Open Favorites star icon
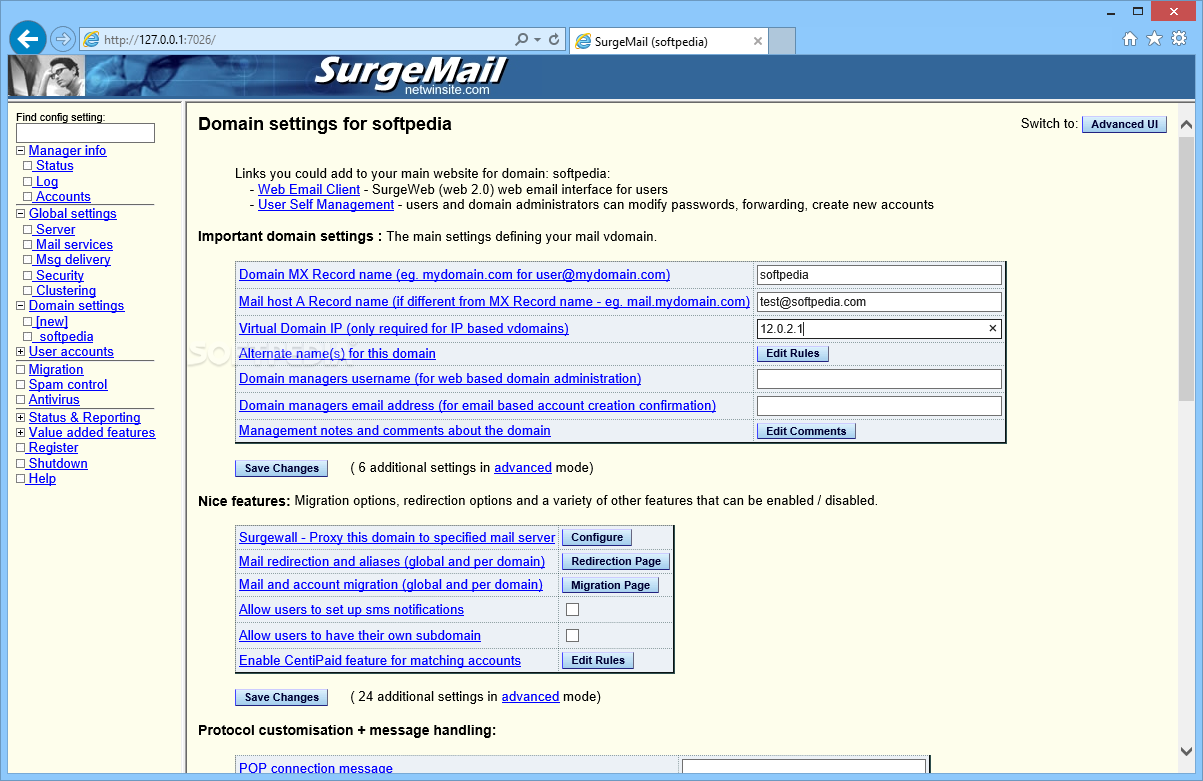Image resolution: width=1203 pixels, height=781 pixels. (x=1154, y=39)
